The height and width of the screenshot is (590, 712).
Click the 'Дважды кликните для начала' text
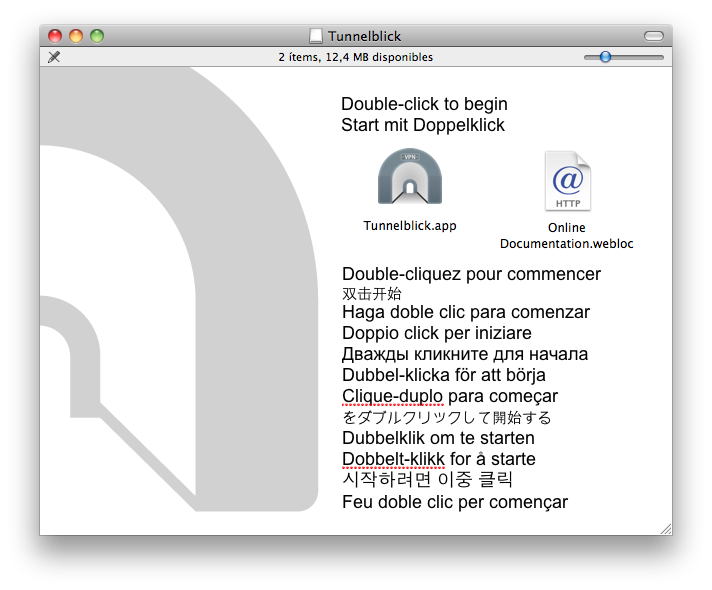[465, 354]
